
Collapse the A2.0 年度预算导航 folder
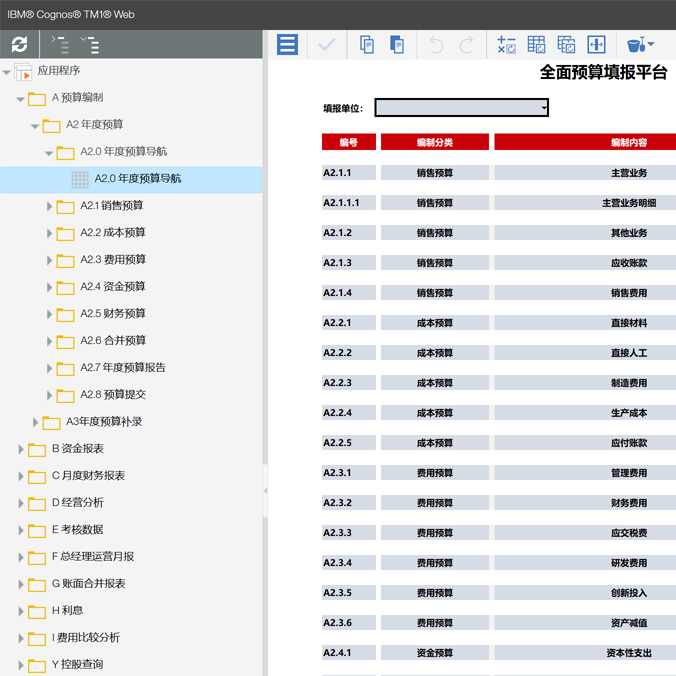(x=49, y=153)
